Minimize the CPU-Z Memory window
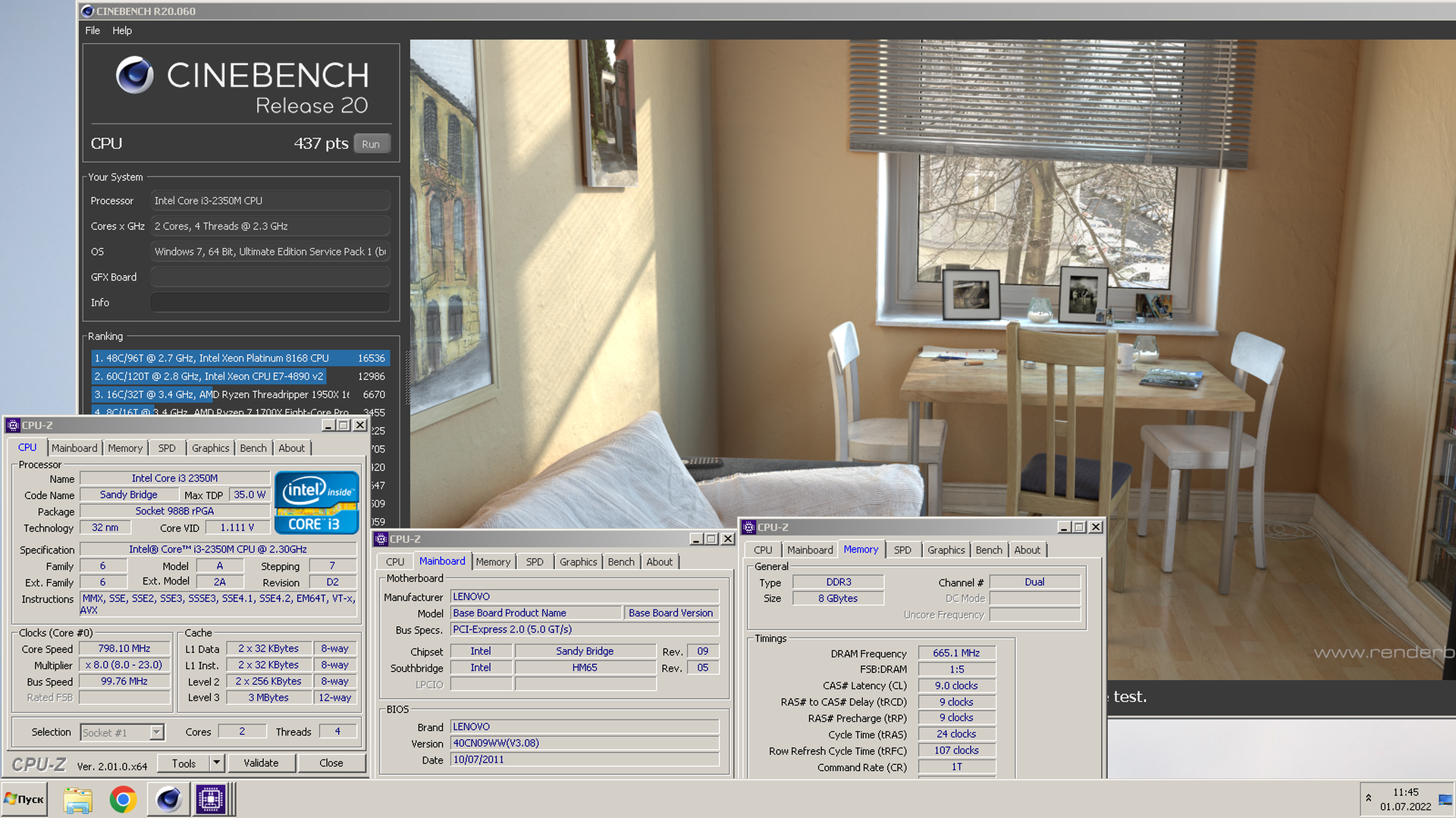The image size is (1456, 818). [1063, 527]
